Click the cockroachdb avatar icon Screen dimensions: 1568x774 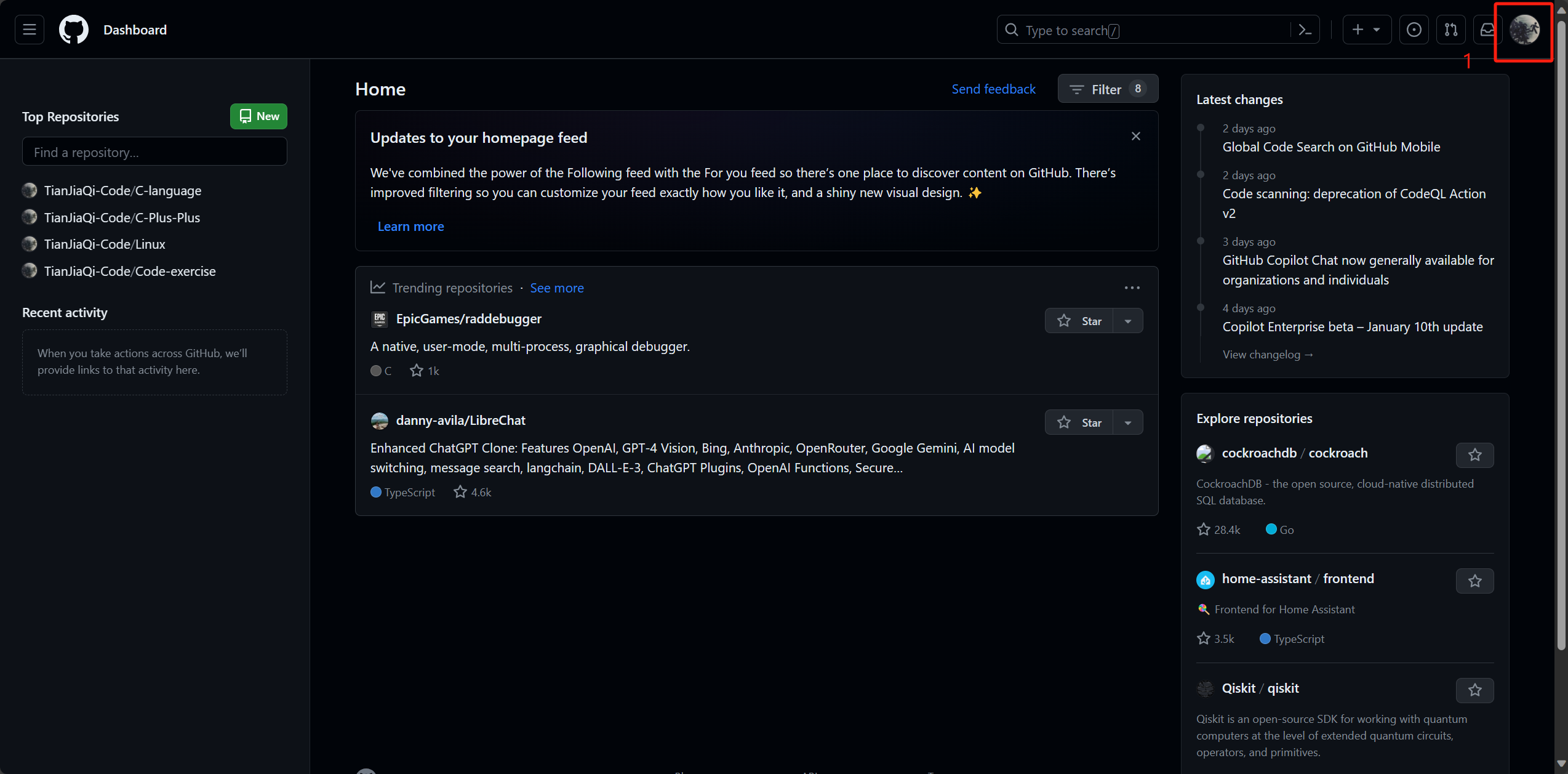click(x=1205, y=453)
